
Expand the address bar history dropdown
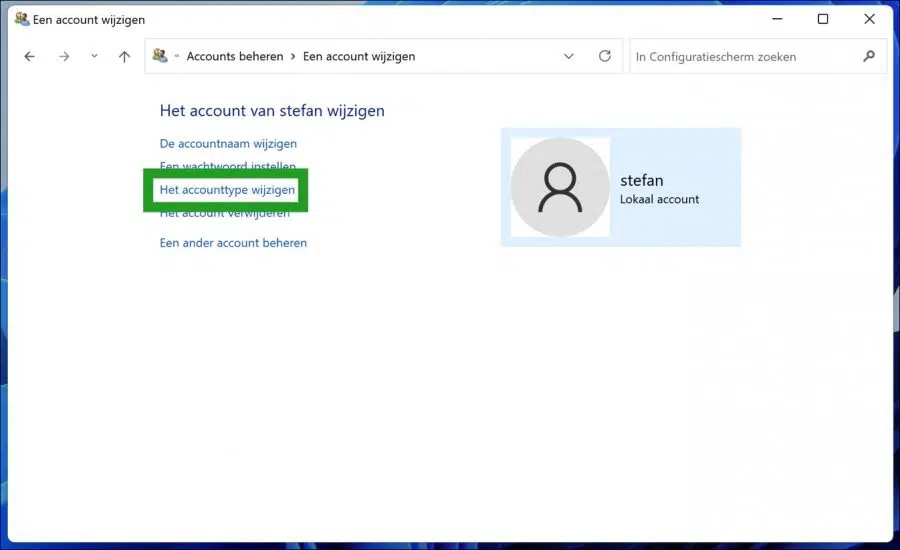pos(568,56)
